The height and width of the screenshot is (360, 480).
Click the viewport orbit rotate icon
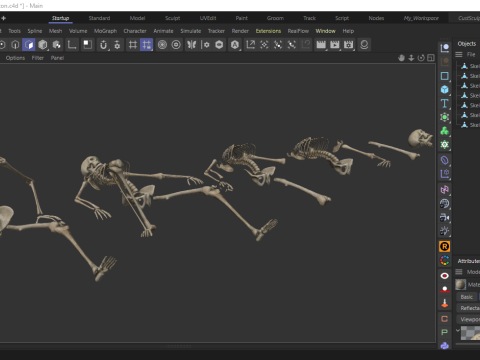click(x=421, y=58)
